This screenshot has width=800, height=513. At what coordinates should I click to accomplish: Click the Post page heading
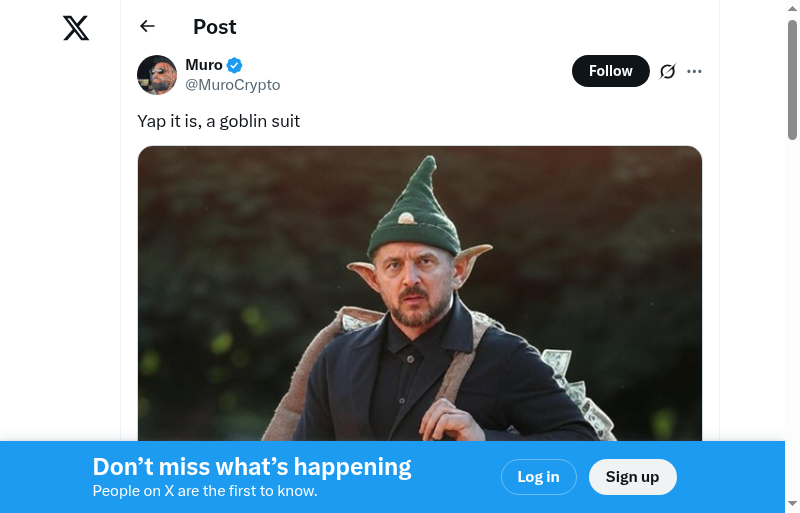(x=215, y=27)
